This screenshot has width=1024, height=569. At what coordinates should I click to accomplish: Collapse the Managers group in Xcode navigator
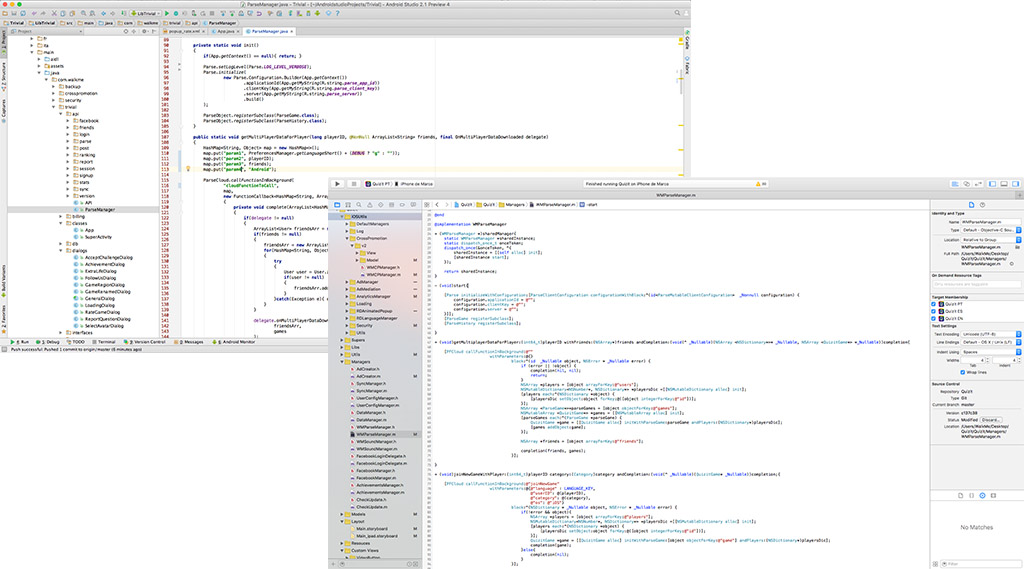tap(342, 361)
